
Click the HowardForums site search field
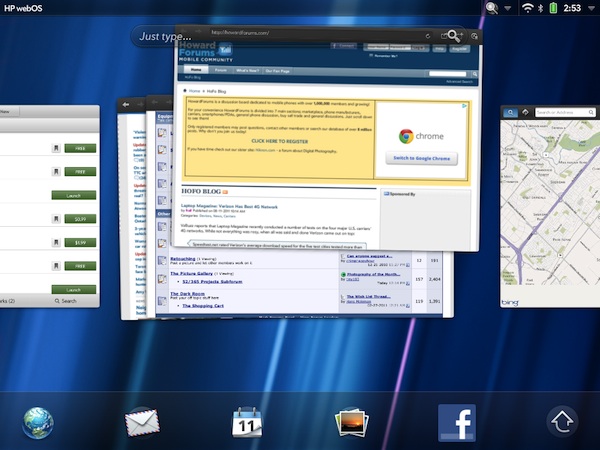[x=448, y=73]
